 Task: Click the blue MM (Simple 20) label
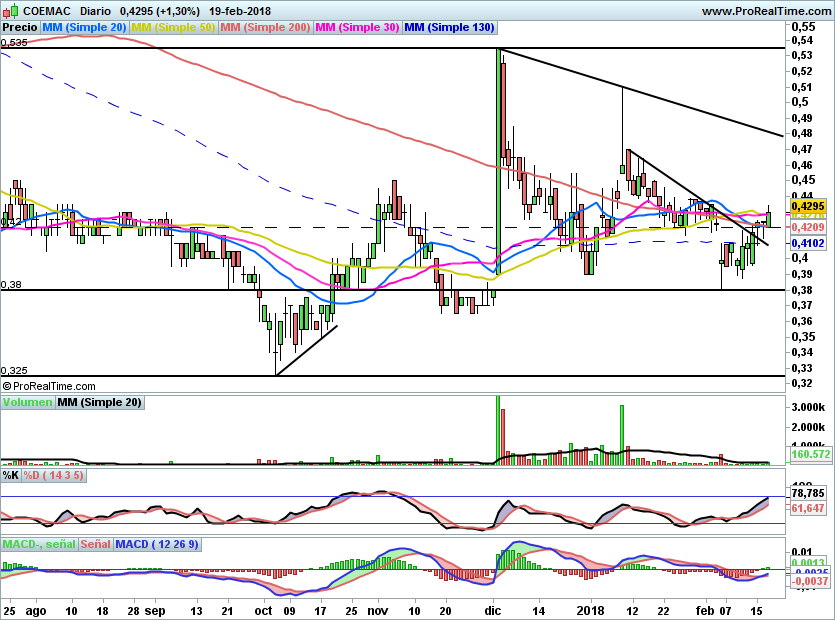84,27
